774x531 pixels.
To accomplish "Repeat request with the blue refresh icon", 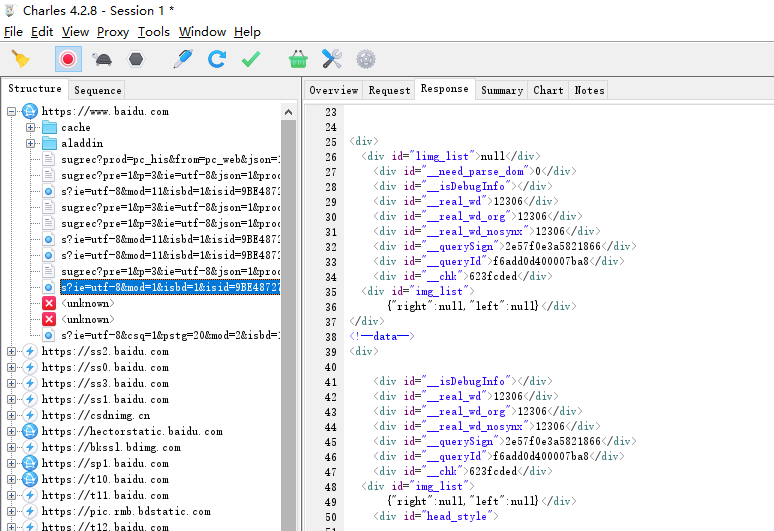I will click(x=217, y=59).
